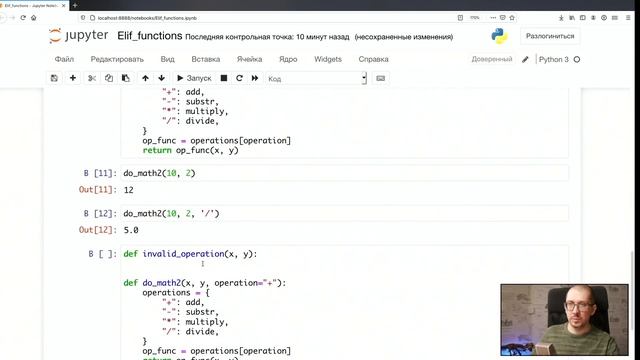640x360 pixels.
Task: Click the Out[12] output prompt
Action: point(98,230)
